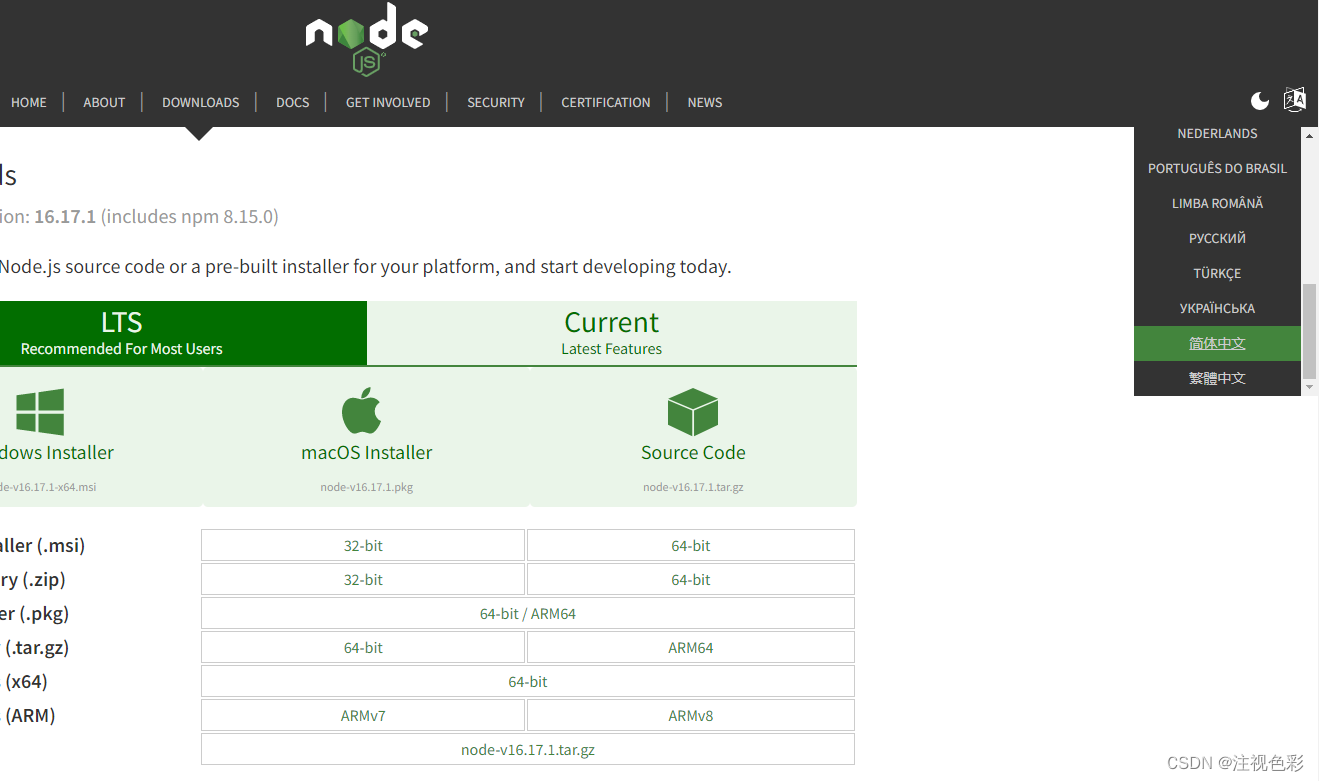Click the Node.js logo
1319x781 pixels.
click(x=366, y=40)
